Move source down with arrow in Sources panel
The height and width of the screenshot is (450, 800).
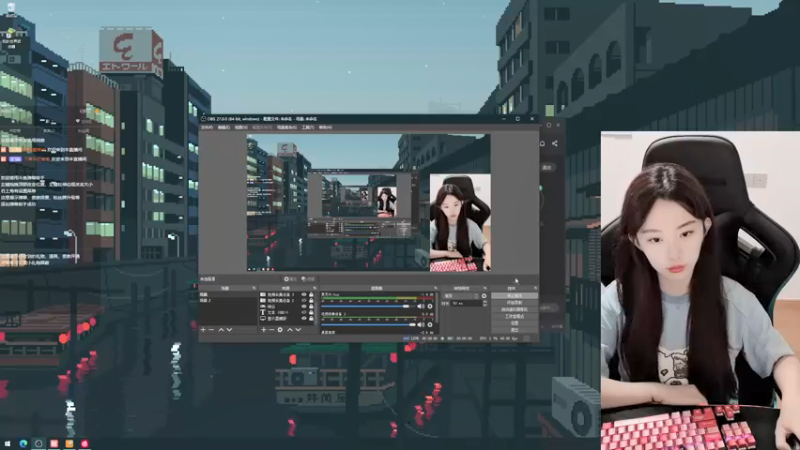click(x=298, y=330)
